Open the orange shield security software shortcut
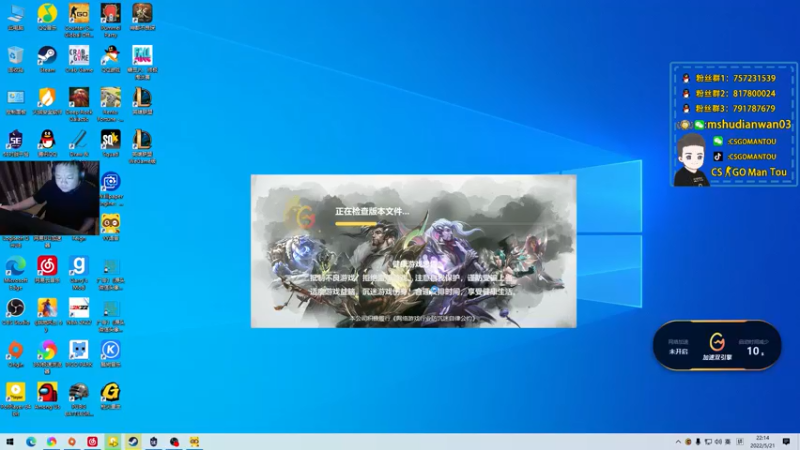 click(x=47, y=101)
